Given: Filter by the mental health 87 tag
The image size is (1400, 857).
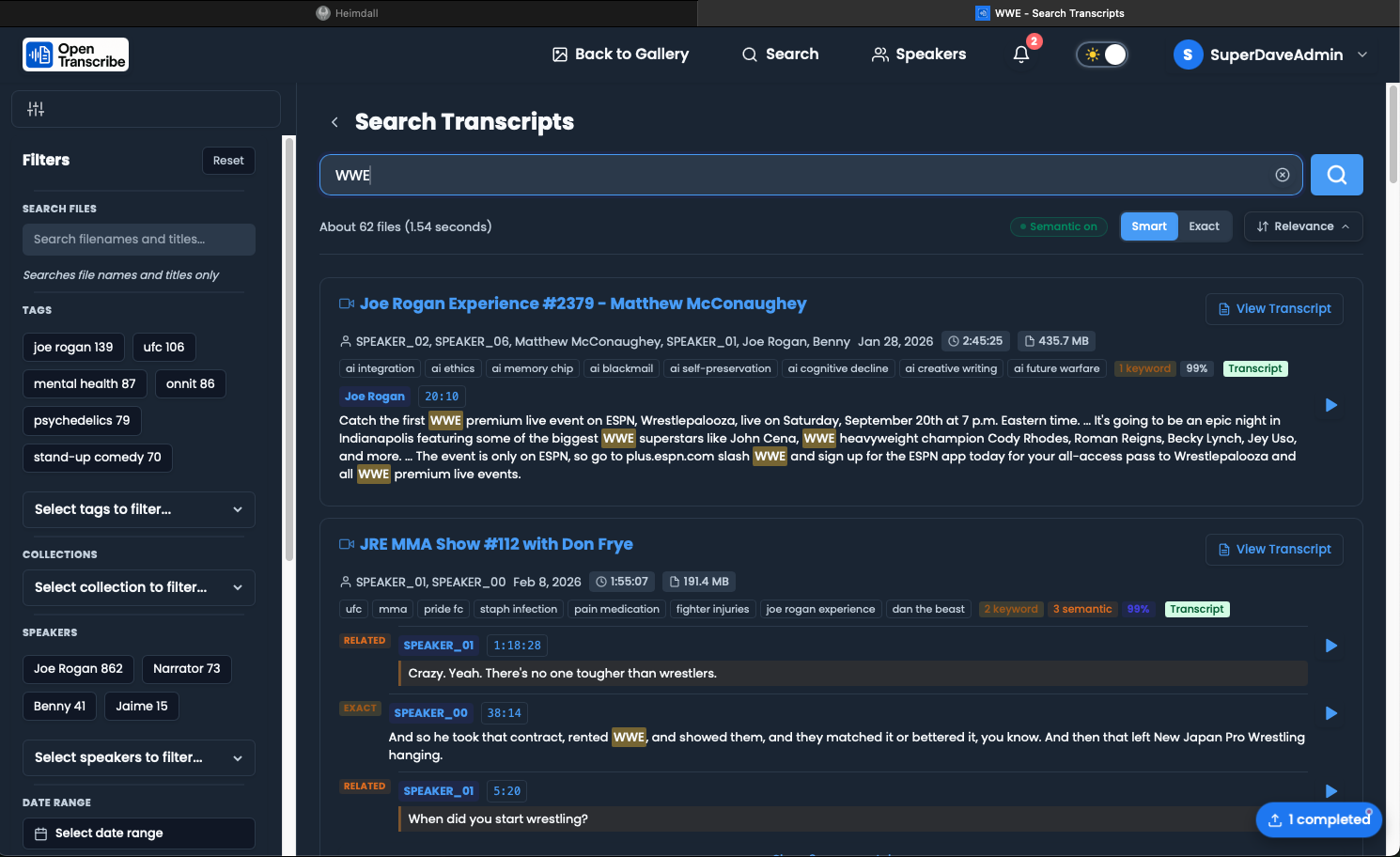Looking at the screenshot, I should pyautogui.click(x=85, y=383).
